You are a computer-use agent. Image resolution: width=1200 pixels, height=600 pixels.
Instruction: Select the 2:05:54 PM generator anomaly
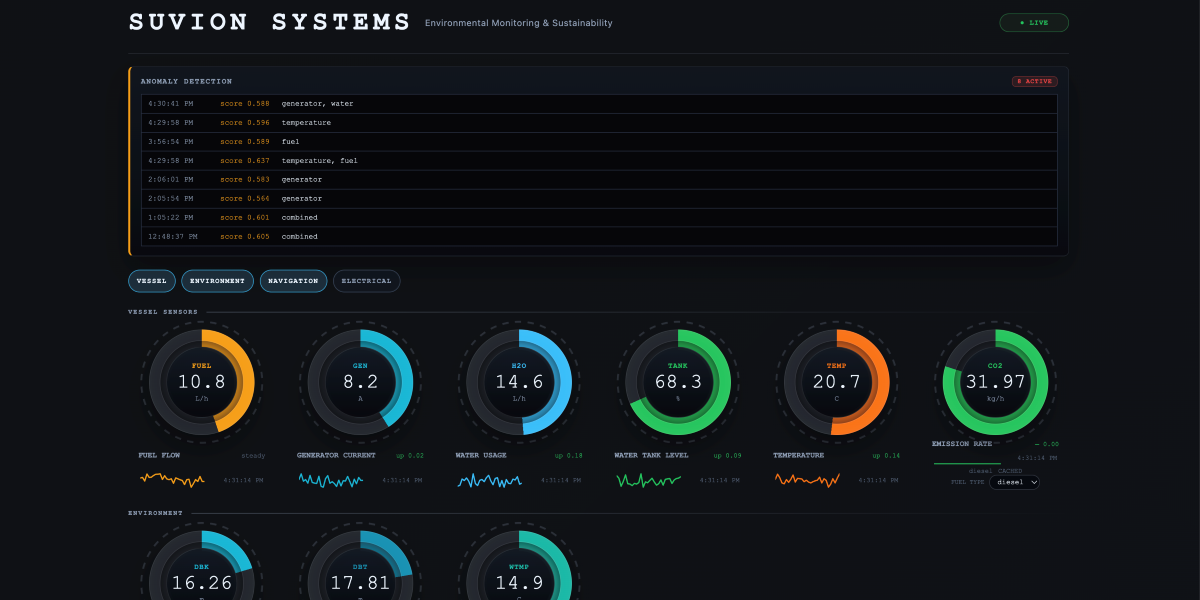click(x=599, y=199)
